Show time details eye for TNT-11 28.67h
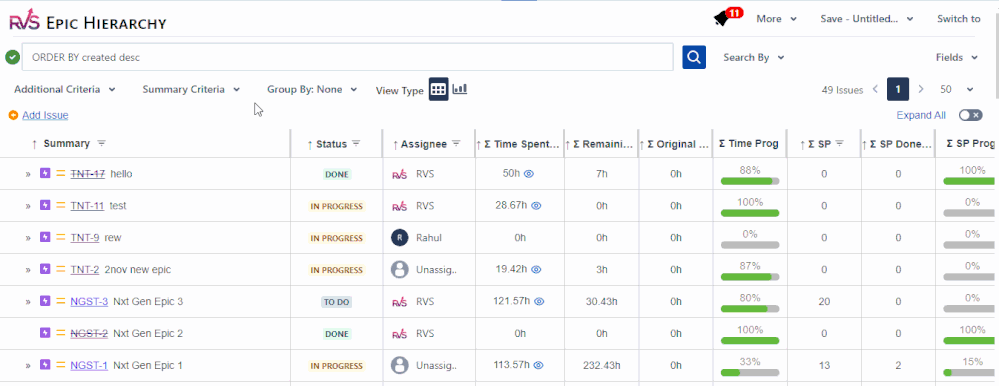The height and width of the screenshot is (386, 999). pos(536,206)
